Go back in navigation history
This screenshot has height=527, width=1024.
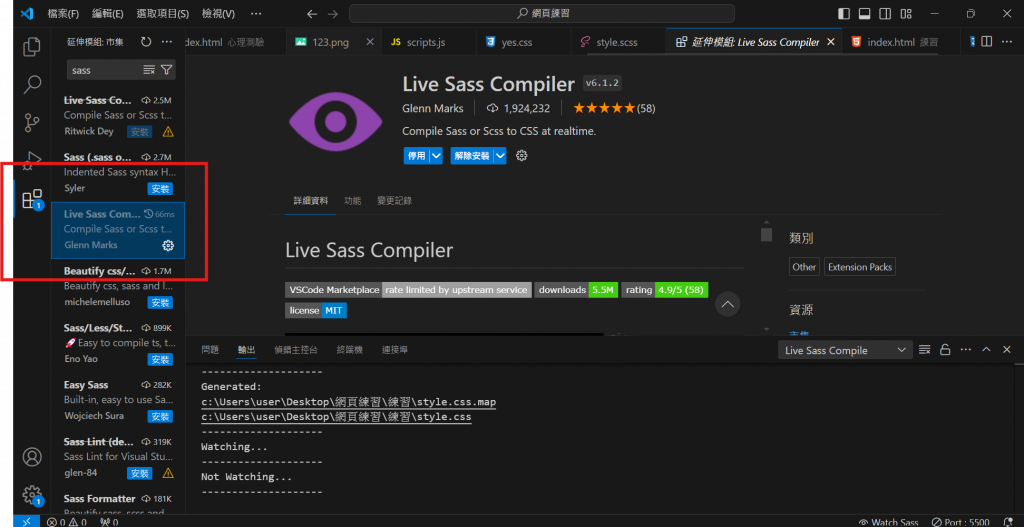(x=312, y=14)
